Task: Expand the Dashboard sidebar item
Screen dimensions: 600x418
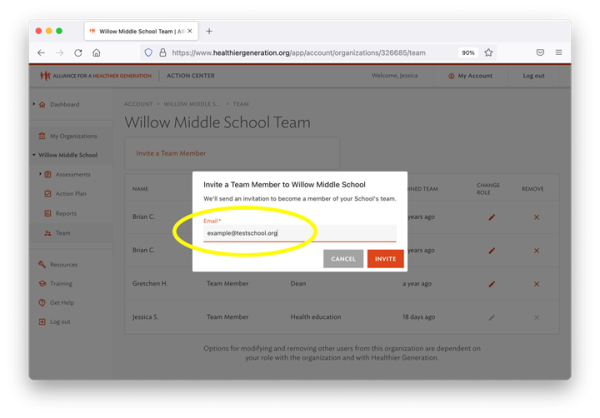Action: tap(34, 104)
